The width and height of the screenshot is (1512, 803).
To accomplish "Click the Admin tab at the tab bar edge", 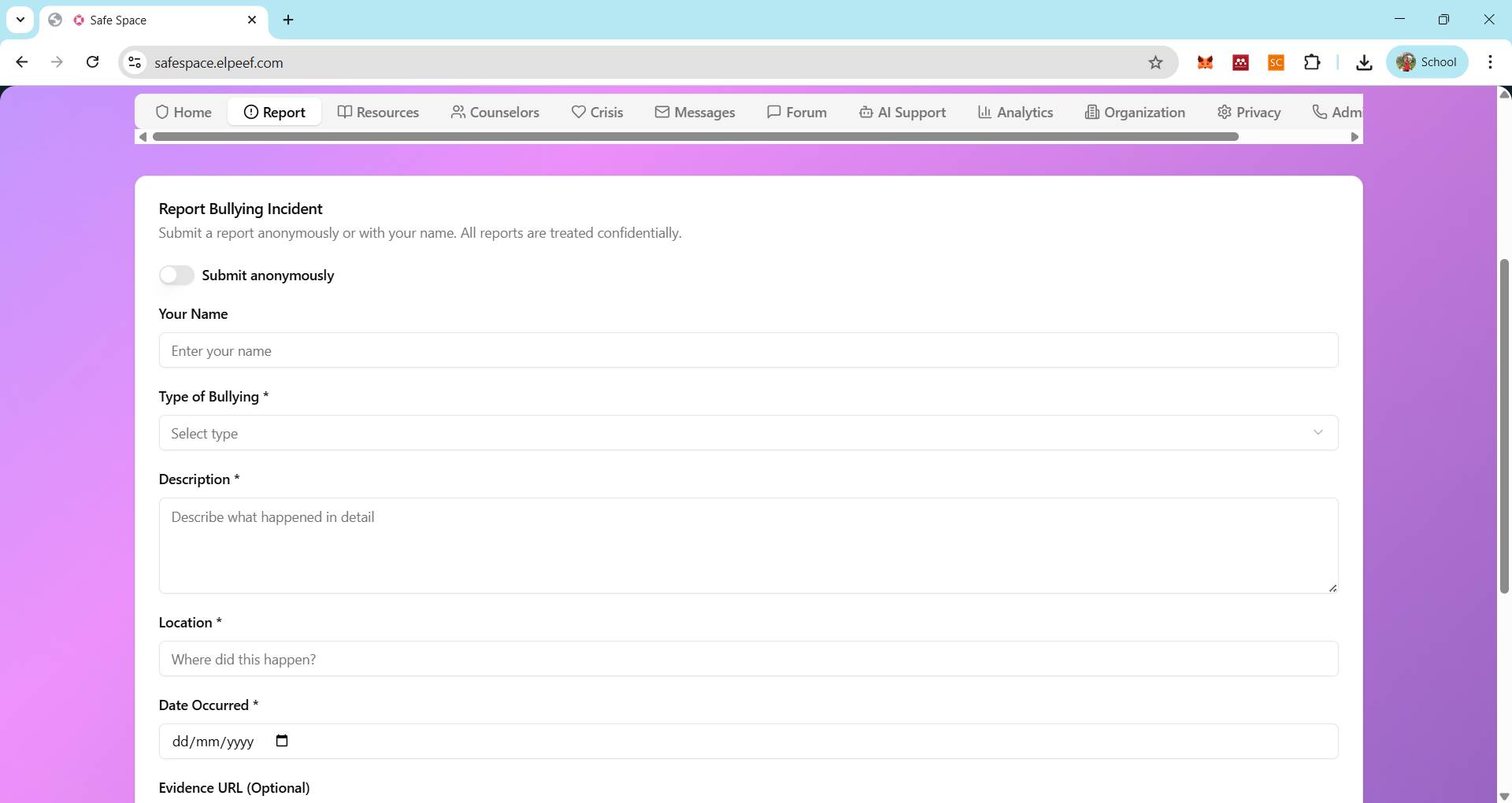I will coord(1337,112).
